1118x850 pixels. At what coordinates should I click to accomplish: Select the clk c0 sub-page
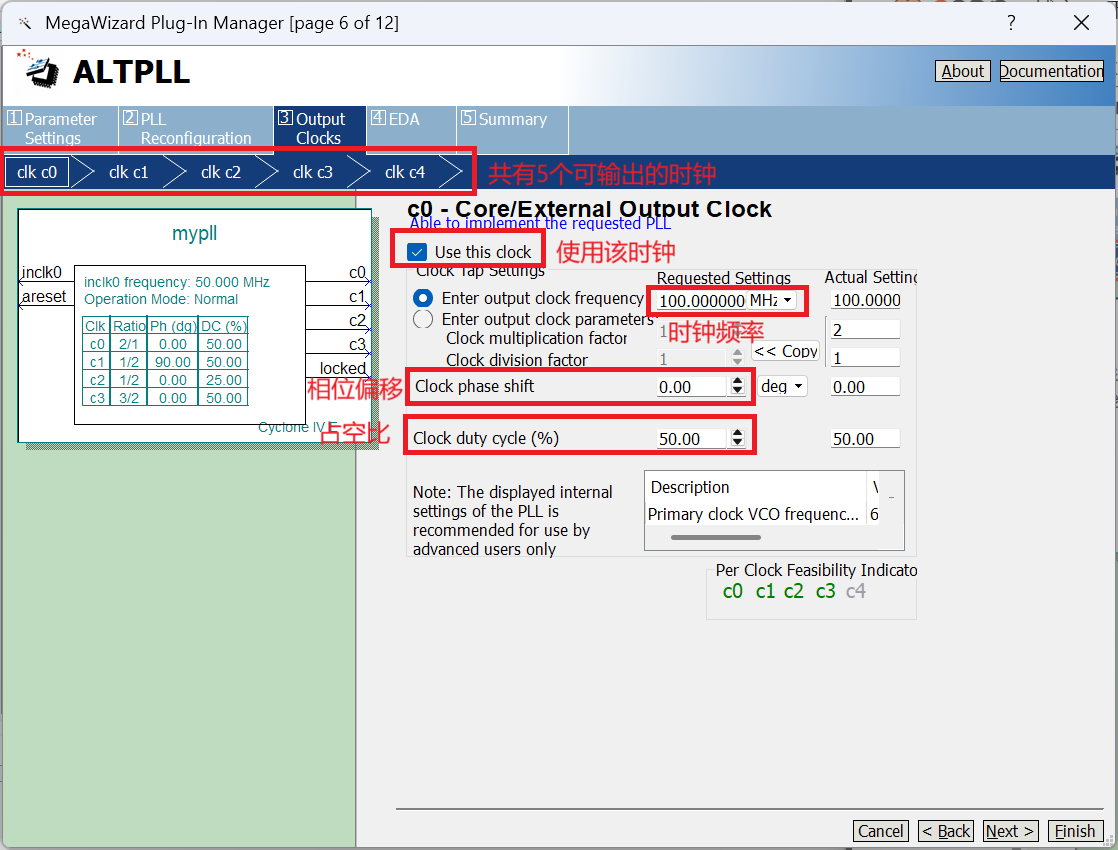tap(37, 173)
